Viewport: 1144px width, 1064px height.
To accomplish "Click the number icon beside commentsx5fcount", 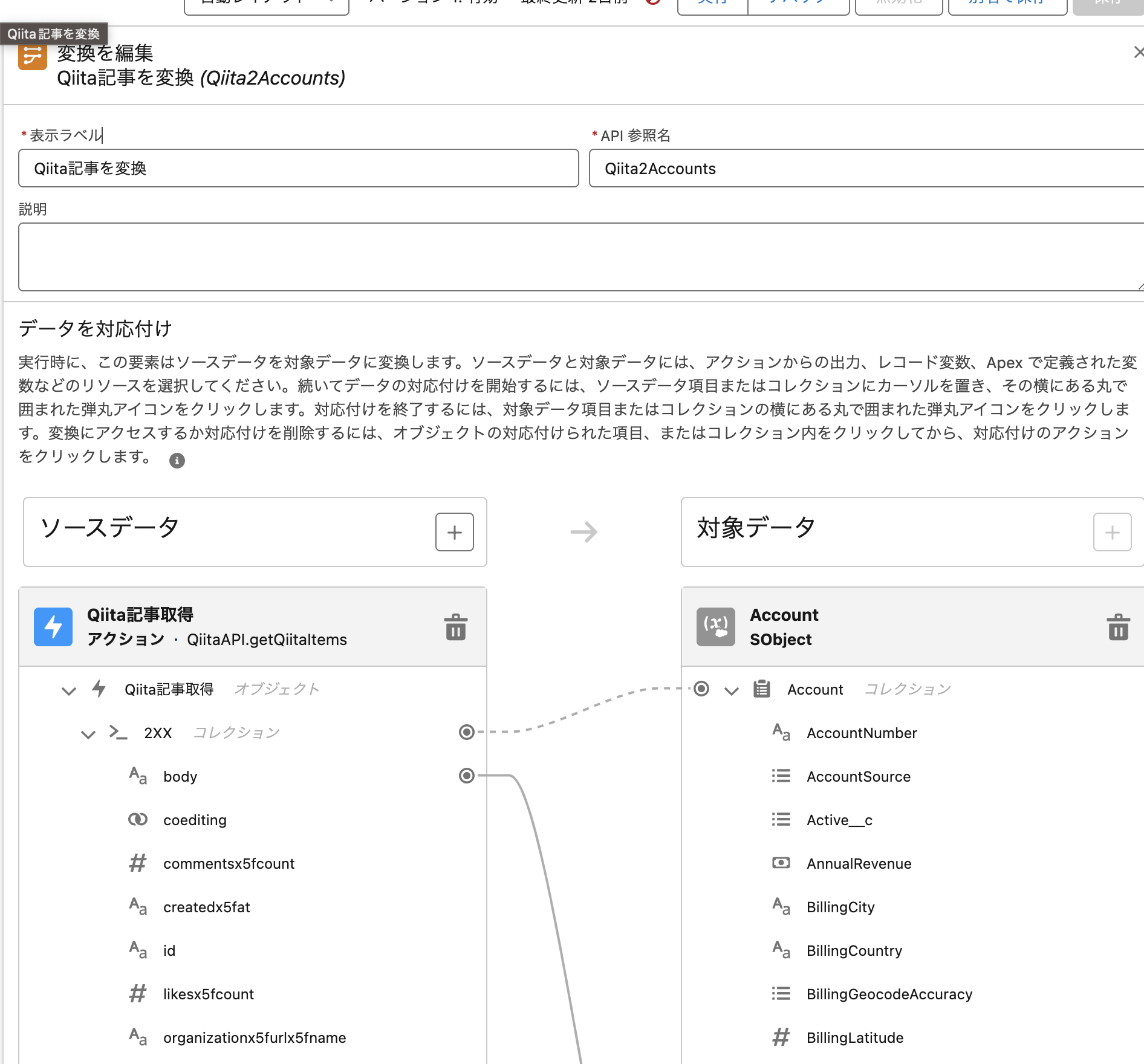I will [137, 863].
